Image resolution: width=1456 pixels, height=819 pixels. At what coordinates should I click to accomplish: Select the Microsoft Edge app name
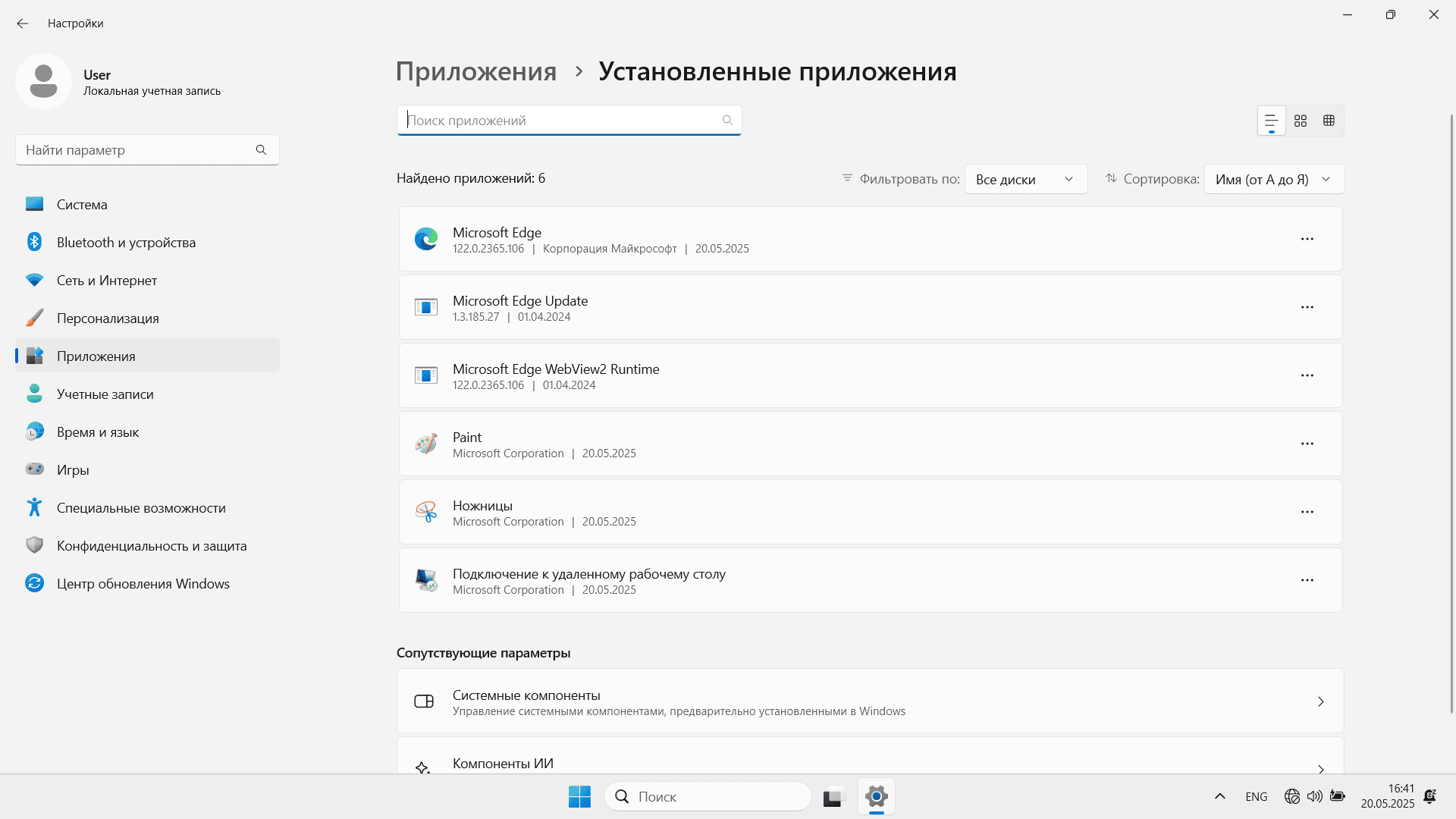(x=497, y=232)
